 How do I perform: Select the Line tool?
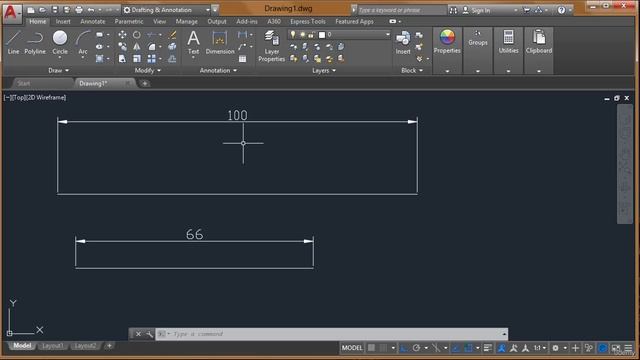[x=13, y=42]
